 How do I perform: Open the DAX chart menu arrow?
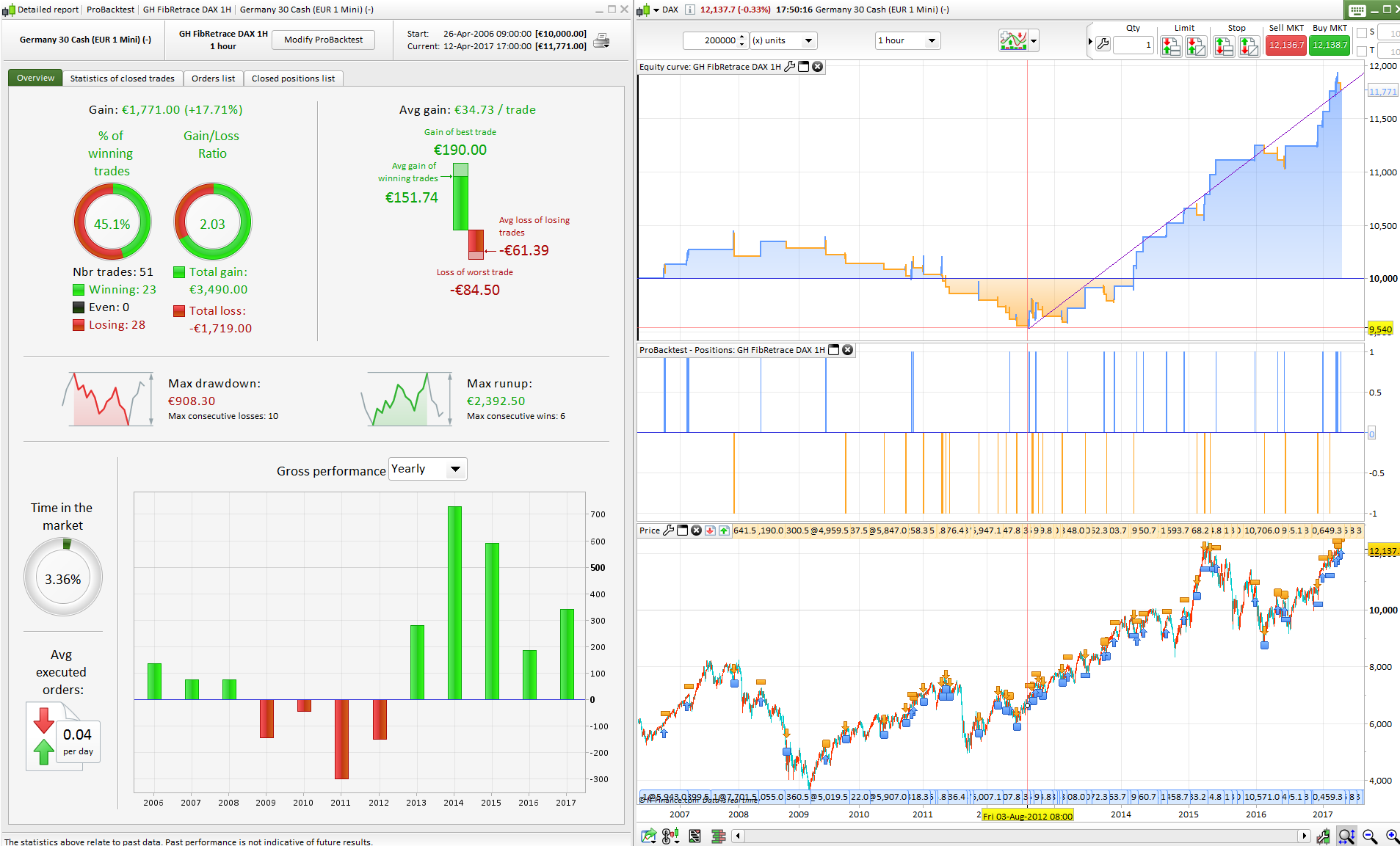click(657, 10)
